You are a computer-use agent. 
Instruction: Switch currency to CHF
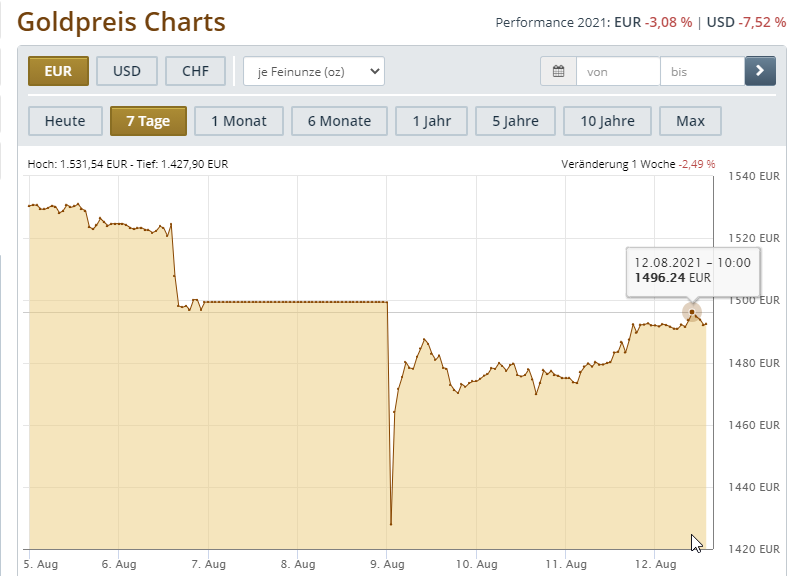(x=196, y=71)
